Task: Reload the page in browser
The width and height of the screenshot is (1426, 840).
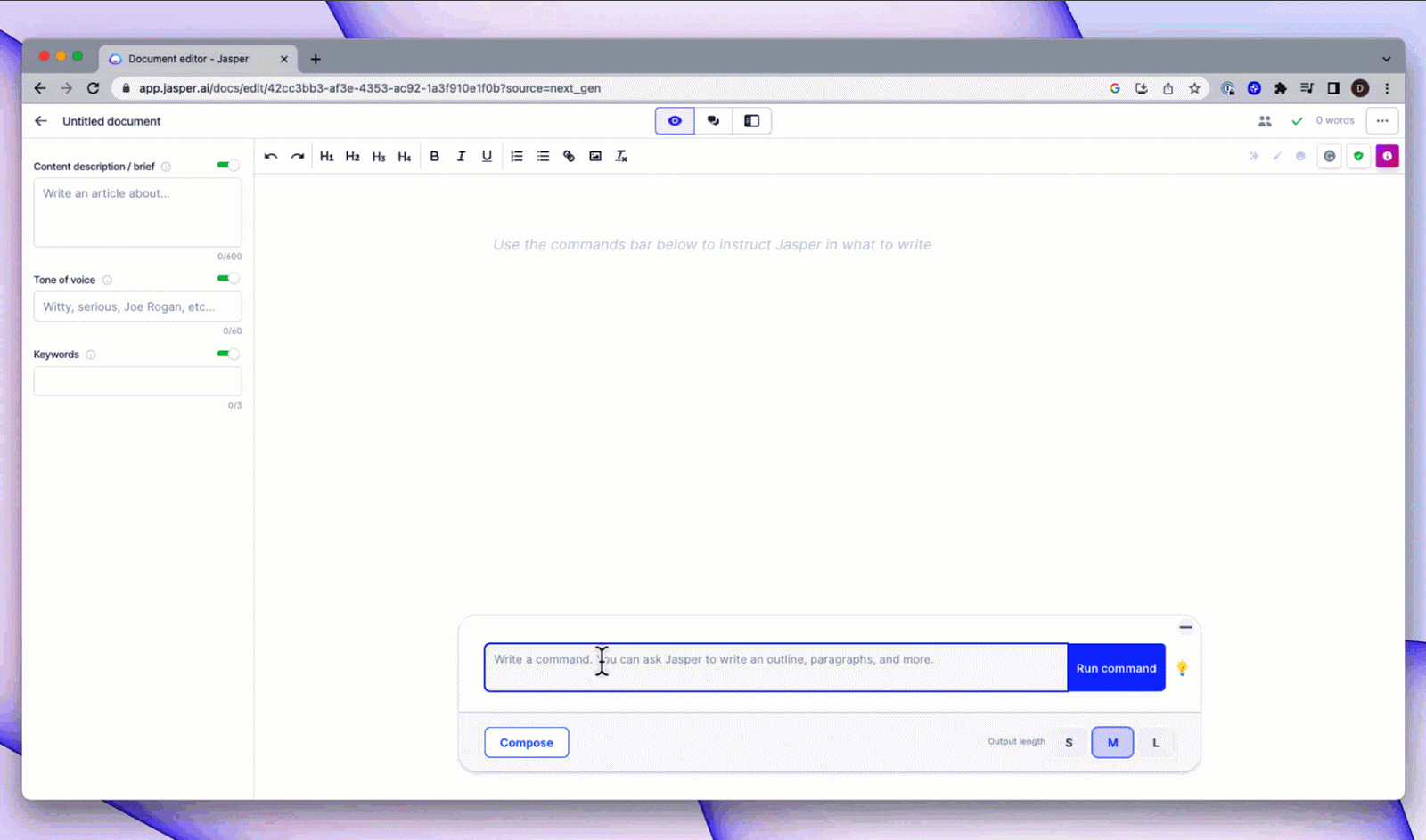Action: pyautogui.click(x=93, y=88)
